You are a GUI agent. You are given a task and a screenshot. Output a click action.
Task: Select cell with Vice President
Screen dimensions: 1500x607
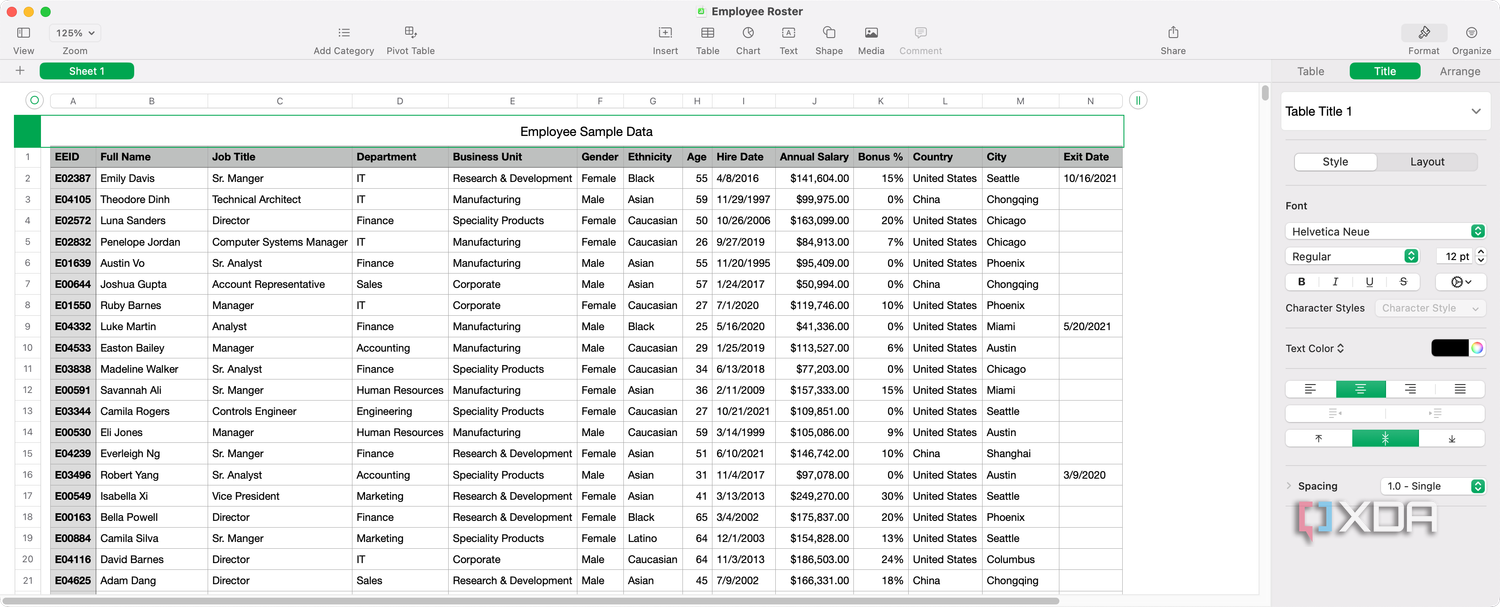(x=280, y=496)
